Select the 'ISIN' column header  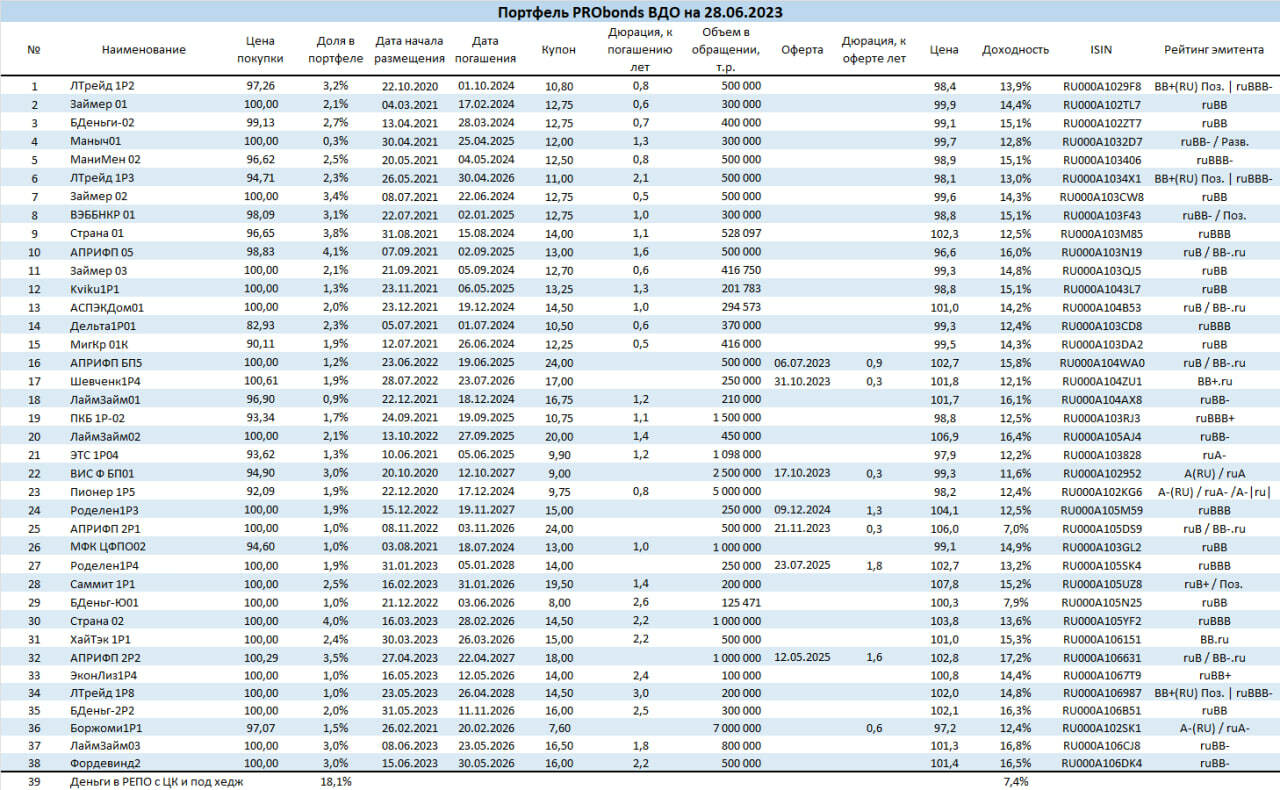tap(1101, 50)
